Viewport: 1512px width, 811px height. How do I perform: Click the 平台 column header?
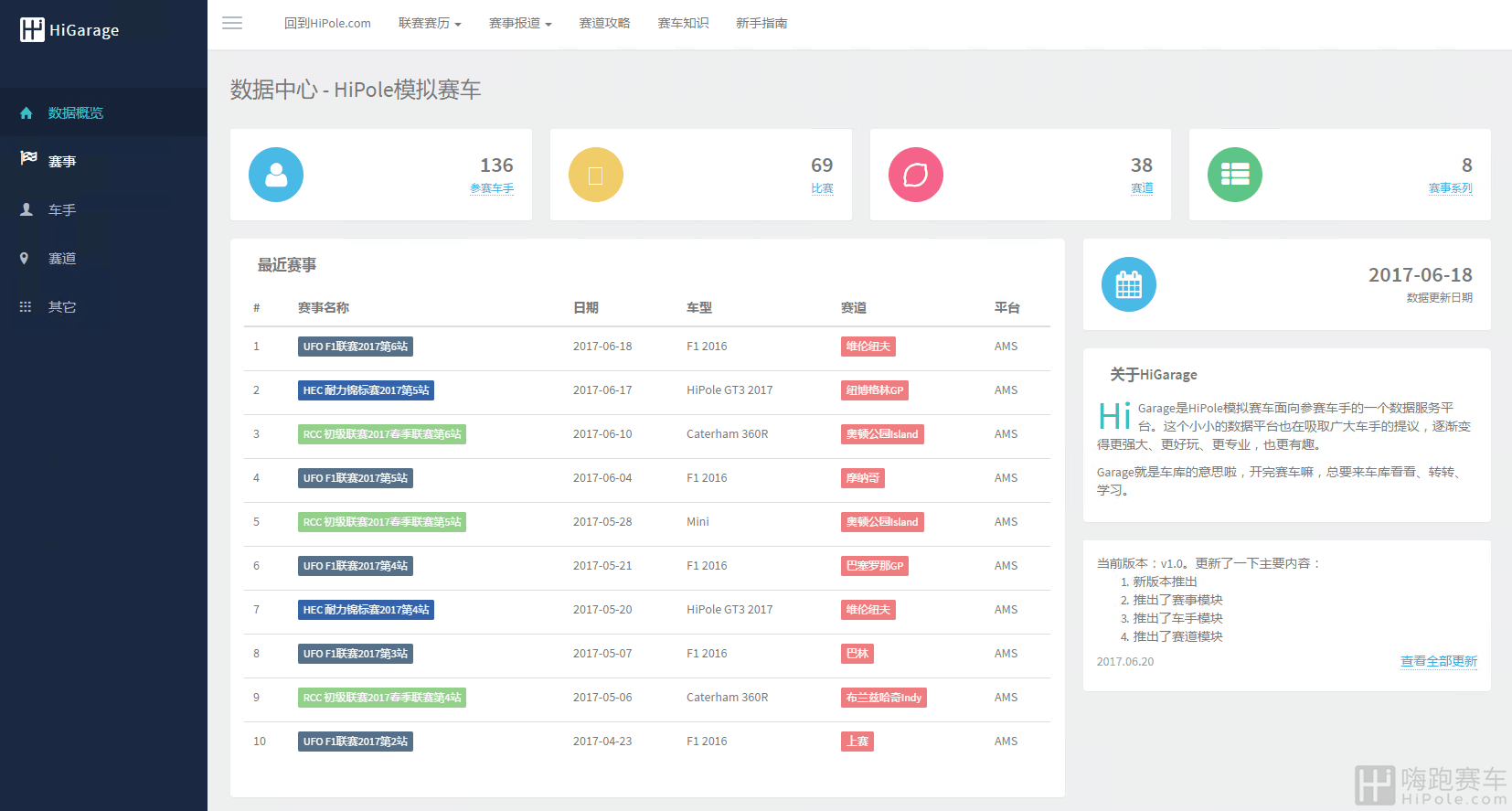(1007, 308)
